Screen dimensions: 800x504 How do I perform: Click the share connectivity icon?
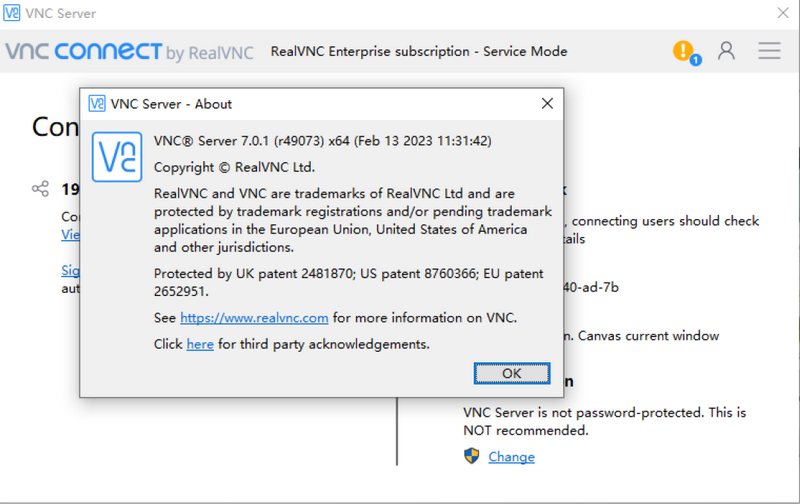point(40,189)
